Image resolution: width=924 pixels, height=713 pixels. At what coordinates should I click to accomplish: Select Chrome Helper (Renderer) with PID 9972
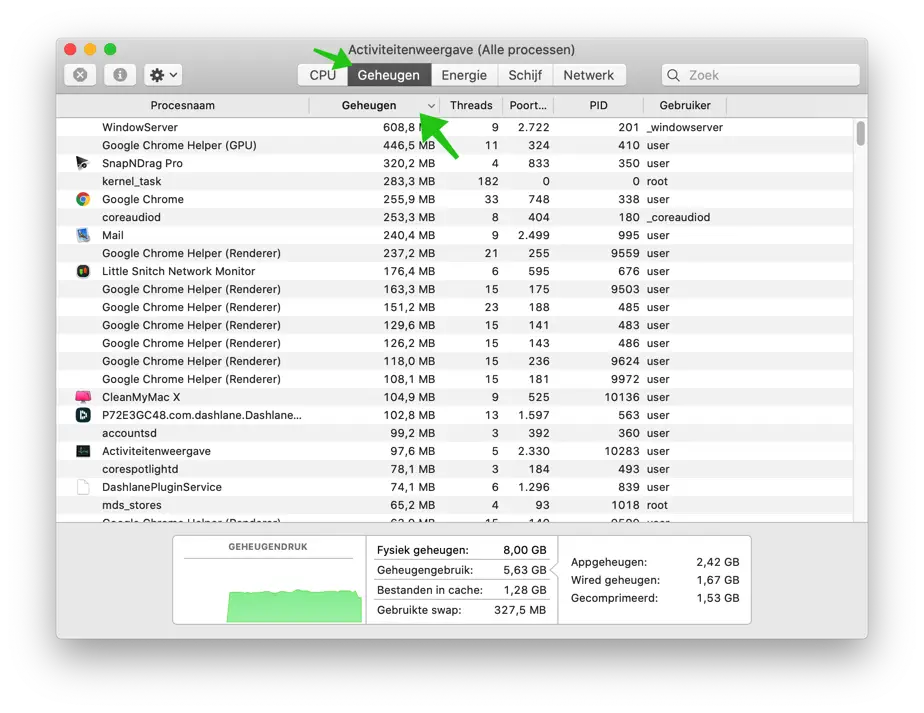[x=455, y=379]
